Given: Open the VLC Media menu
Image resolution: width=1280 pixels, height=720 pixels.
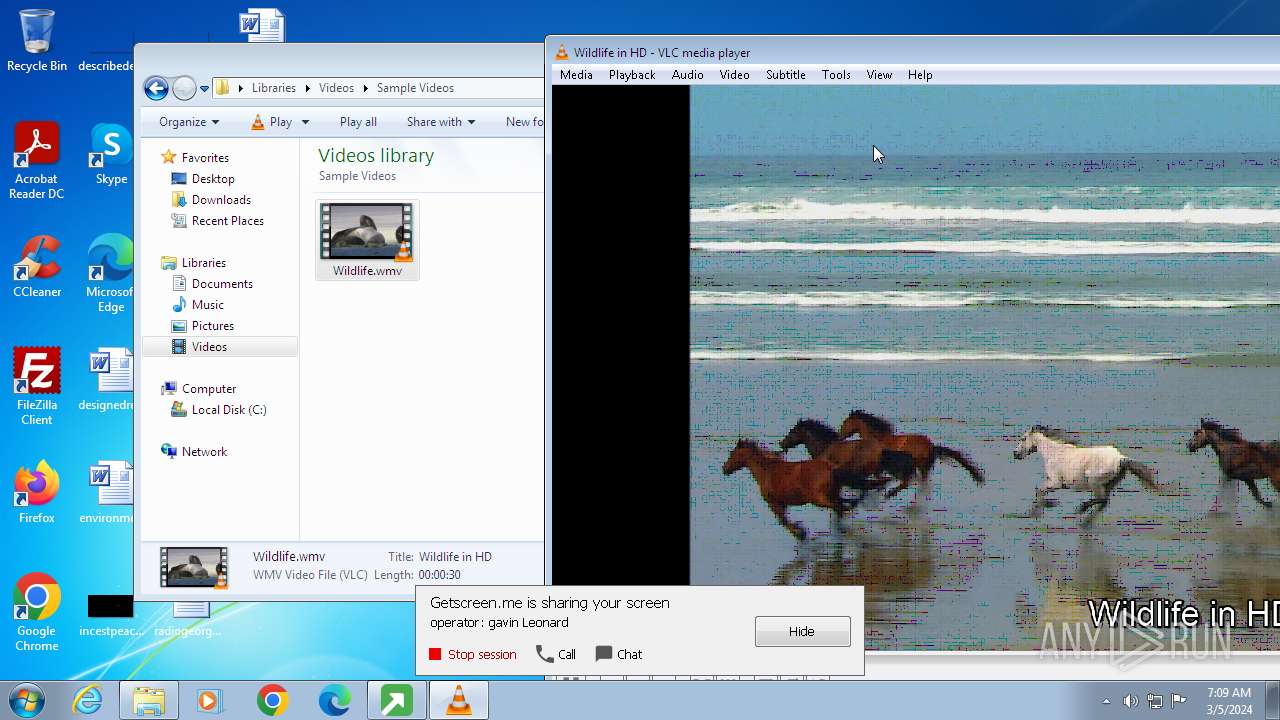Looking at the screenshot, I should pos(576,75).
